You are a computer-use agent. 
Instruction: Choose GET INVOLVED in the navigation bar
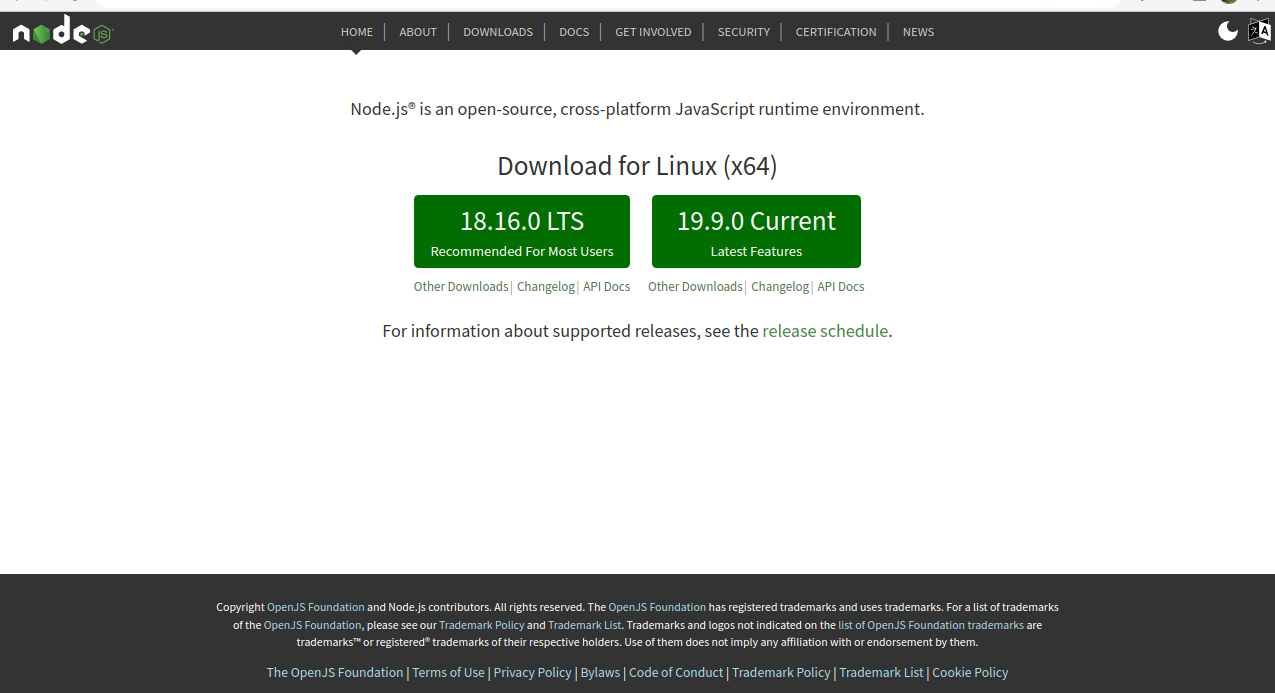pyautogui.click(x=653, y=32)
